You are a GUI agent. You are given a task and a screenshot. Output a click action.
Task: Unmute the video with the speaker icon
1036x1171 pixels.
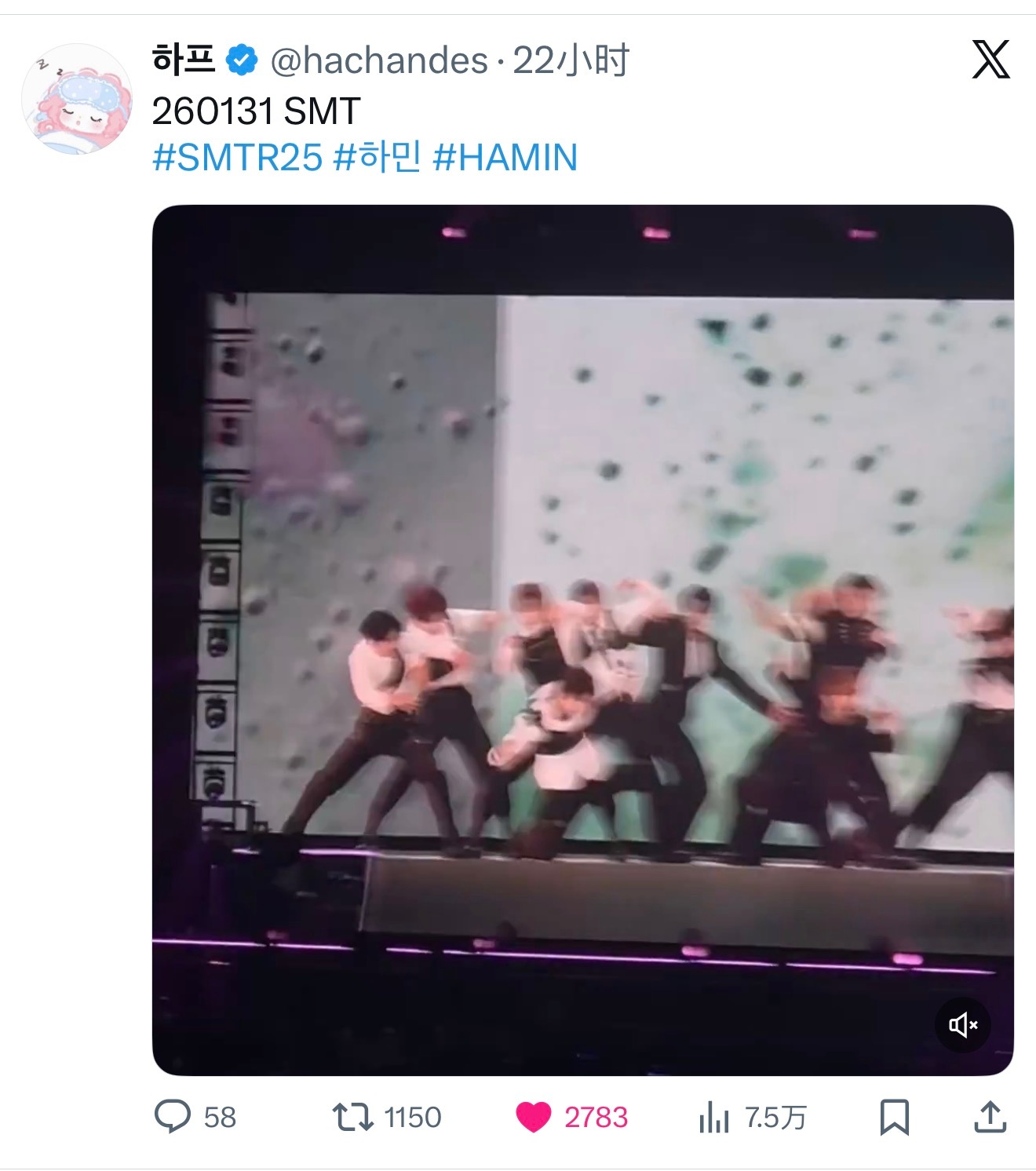click(x=963, y=1024)
